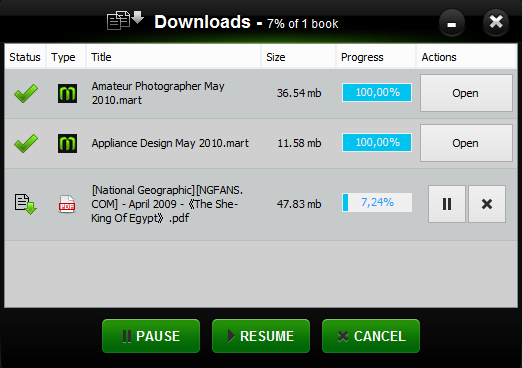Cancel the National Geographic download with X
The height and width of the screenshot is (368, 522).
coord(487,204)
